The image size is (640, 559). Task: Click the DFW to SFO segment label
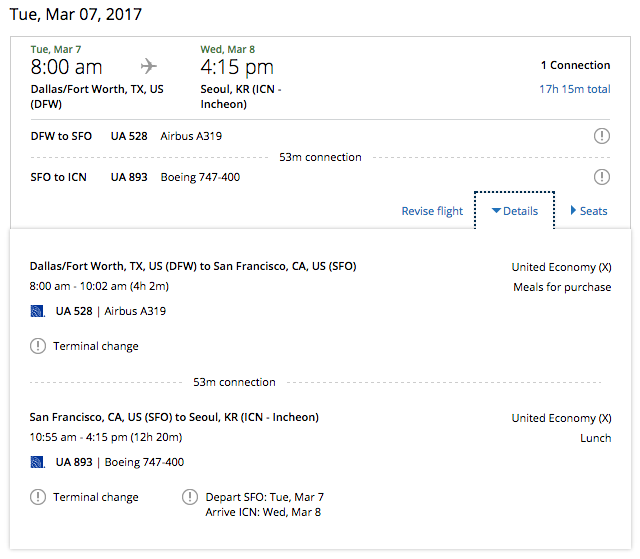pyautogui.click(x=61, y=136)
